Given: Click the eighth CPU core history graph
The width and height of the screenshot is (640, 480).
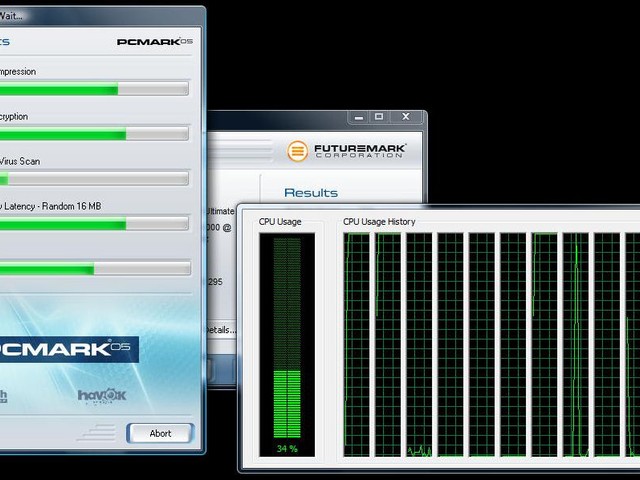Looking at the screenshot, I should [x=576, y=345].
